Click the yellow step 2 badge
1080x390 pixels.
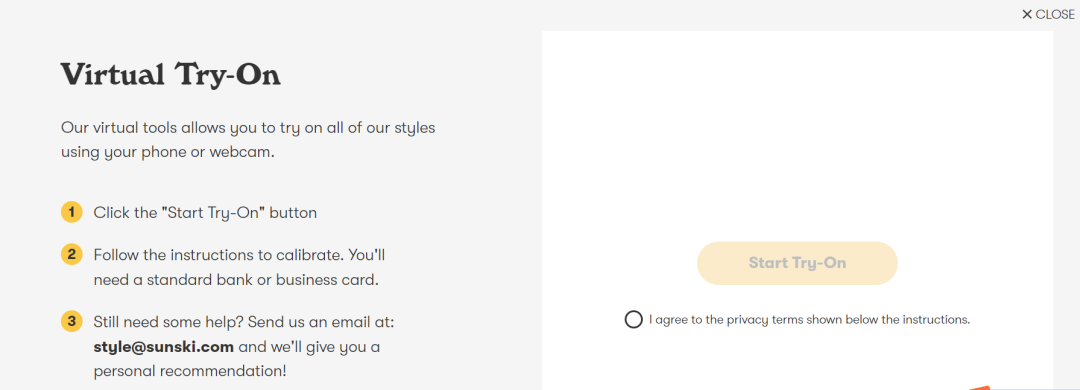[x=72, y=255]
